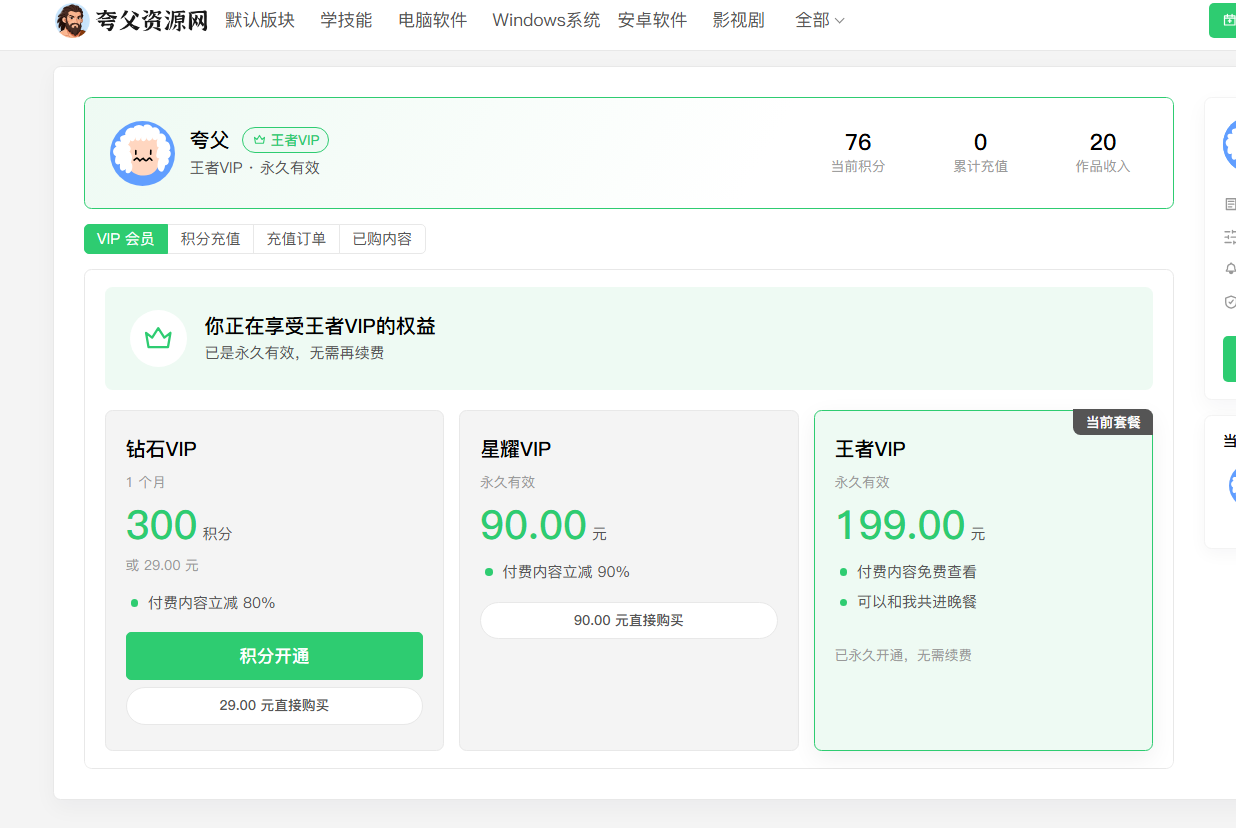Click the 付费内容立减 90% benefit text
This screenshot has width=1236, height=828.
[566, 572]
